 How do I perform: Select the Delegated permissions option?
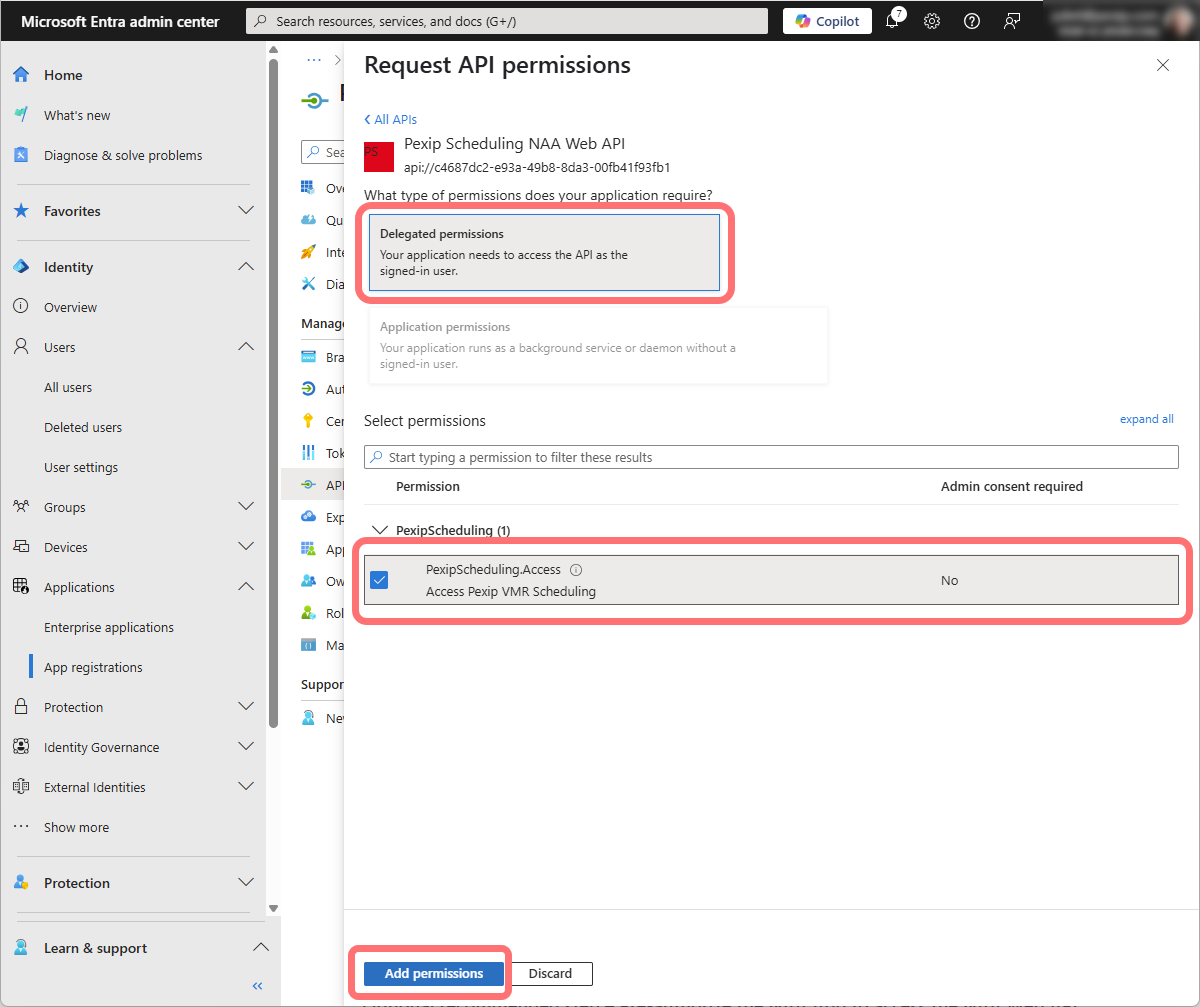(544, 253)
